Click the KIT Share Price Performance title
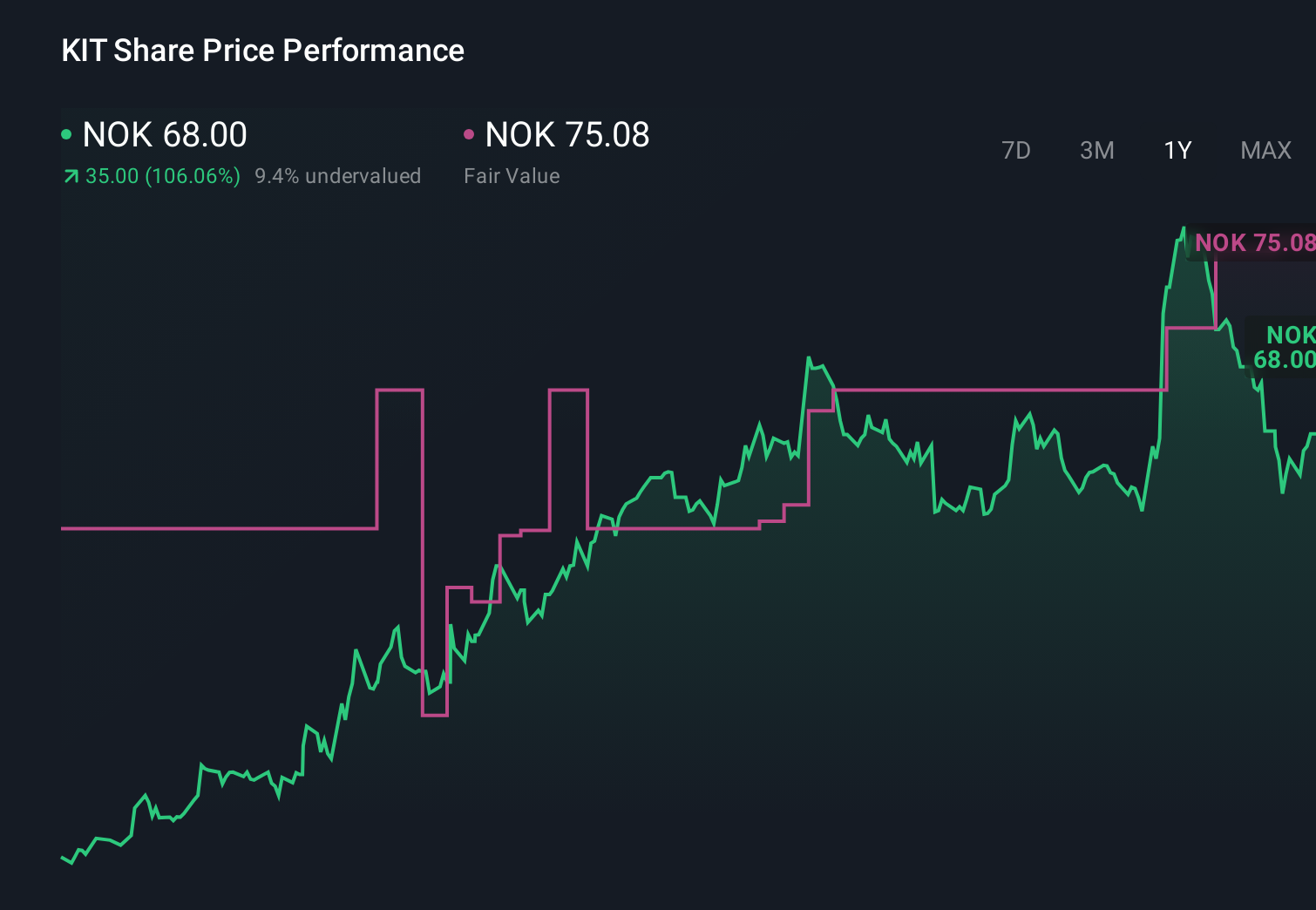1316x910 pixels. tap(262, 50)
